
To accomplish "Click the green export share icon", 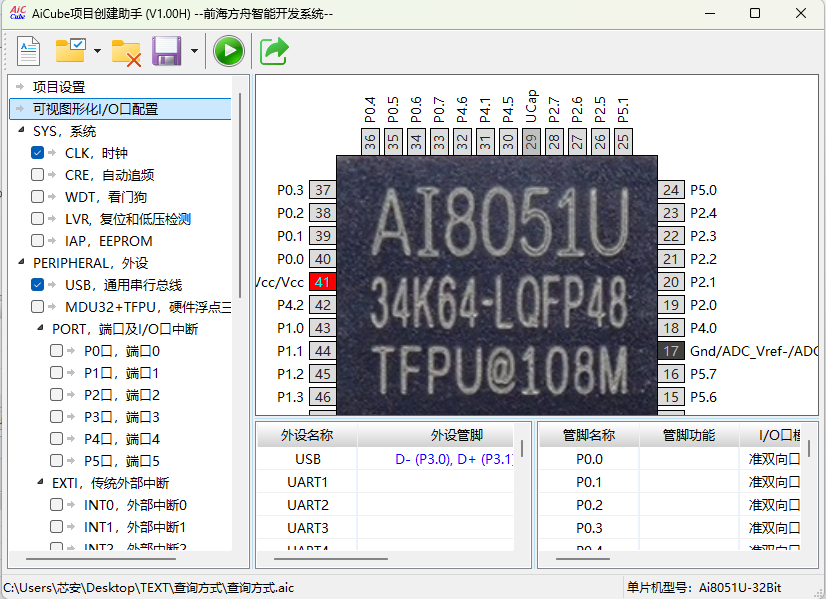I will coord(274,51).
